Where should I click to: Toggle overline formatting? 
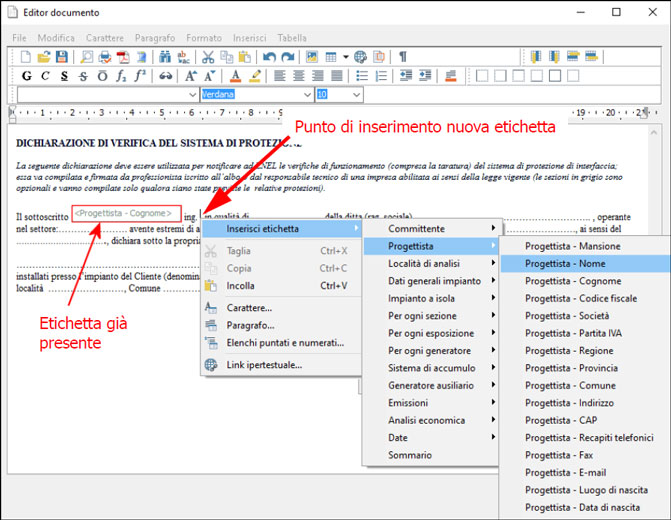102,76
